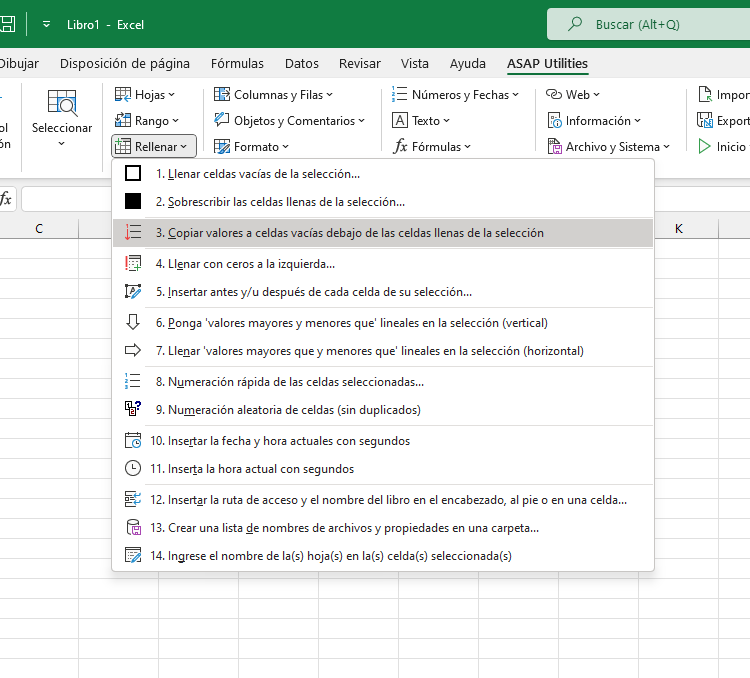Open the ASAP Fórmulas group dropdown
Viewport: 750px width, 678px height.
click(432, 146)
